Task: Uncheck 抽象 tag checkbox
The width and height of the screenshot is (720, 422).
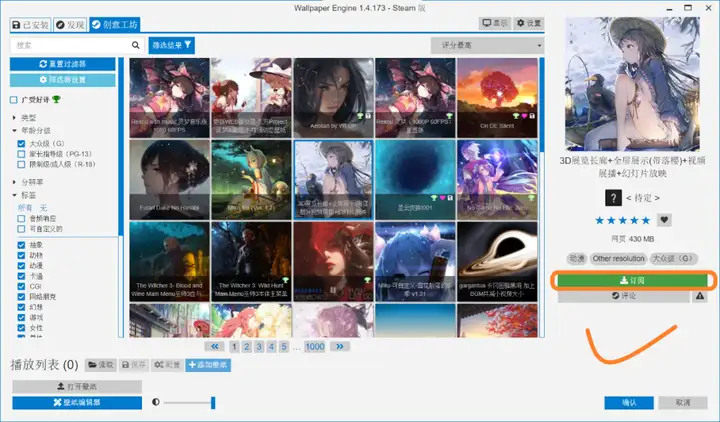Action: click(21, 245)
